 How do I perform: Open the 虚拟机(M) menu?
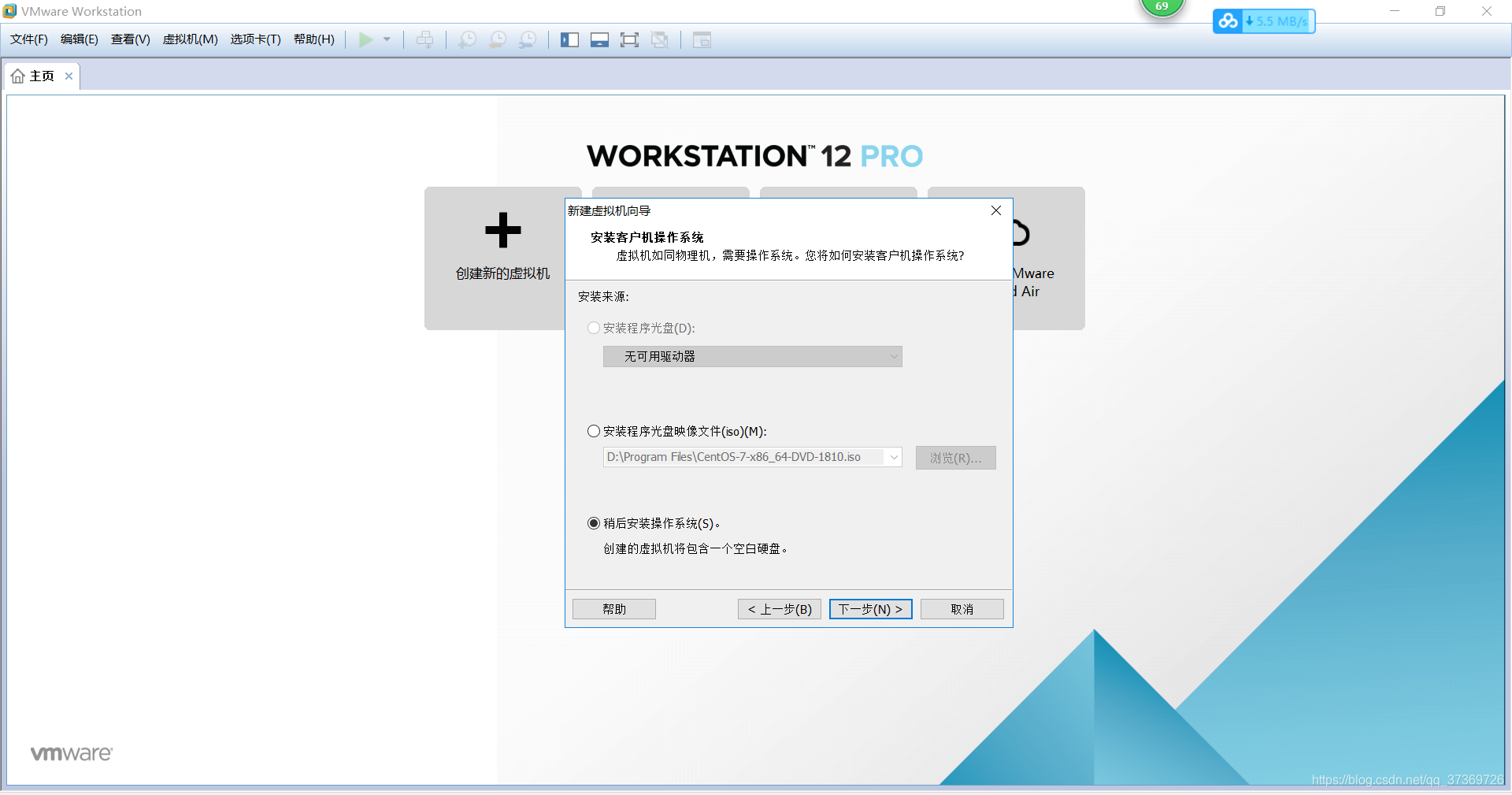pyautogui.click(x=191, y=39)
